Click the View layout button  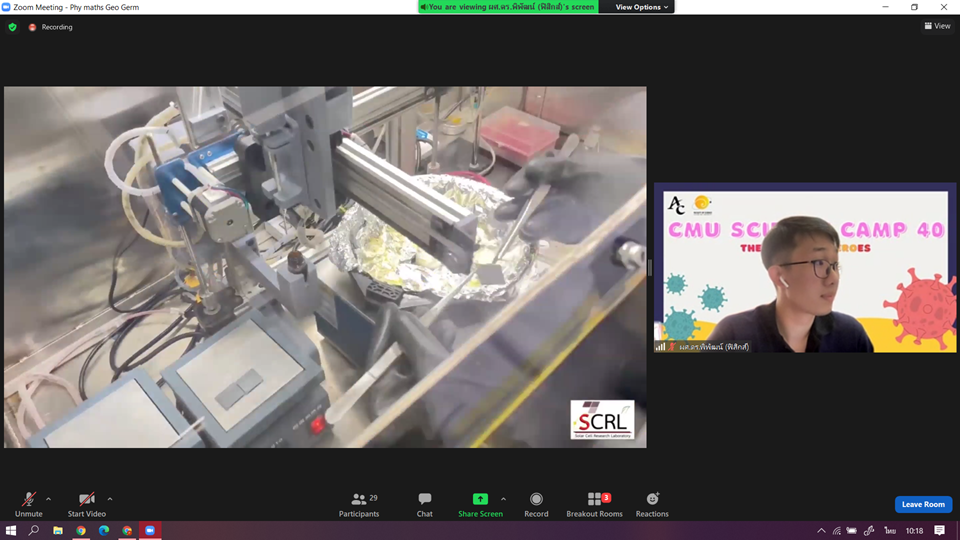pyautogui.click(x=937, y=26)
